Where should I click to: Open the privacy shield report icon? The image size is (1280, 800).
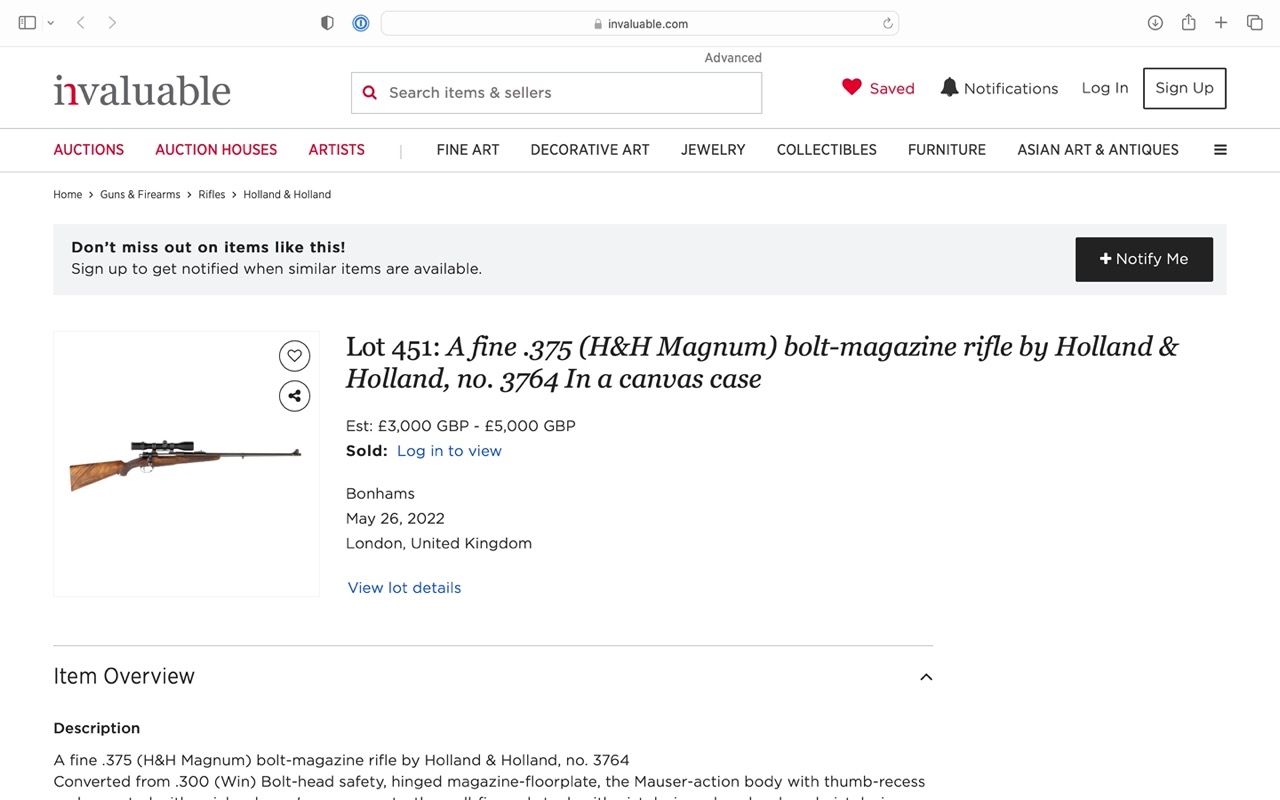[327, 23]
